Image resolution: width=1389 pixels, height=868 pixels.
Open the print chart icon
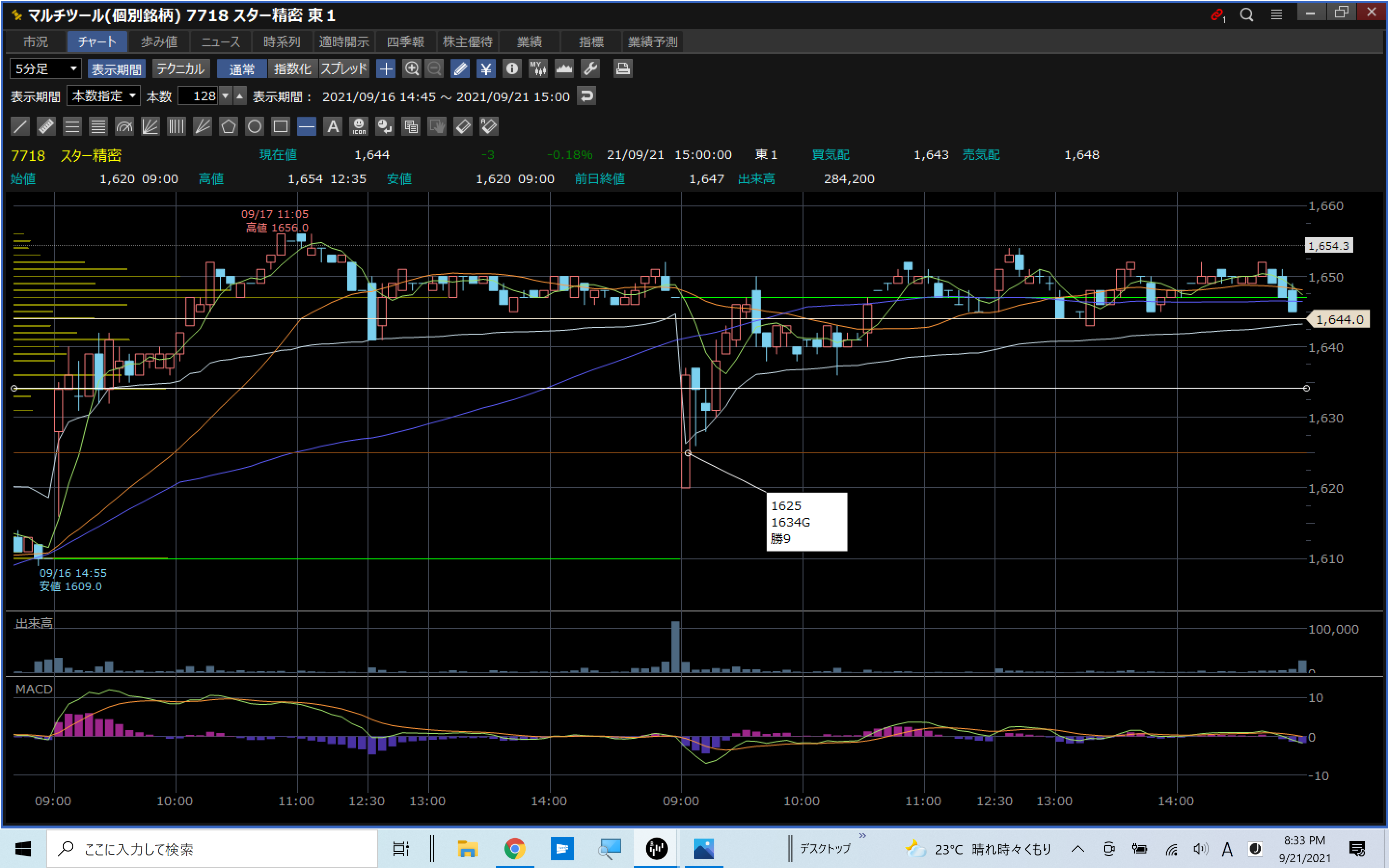[x=623, y=69]
